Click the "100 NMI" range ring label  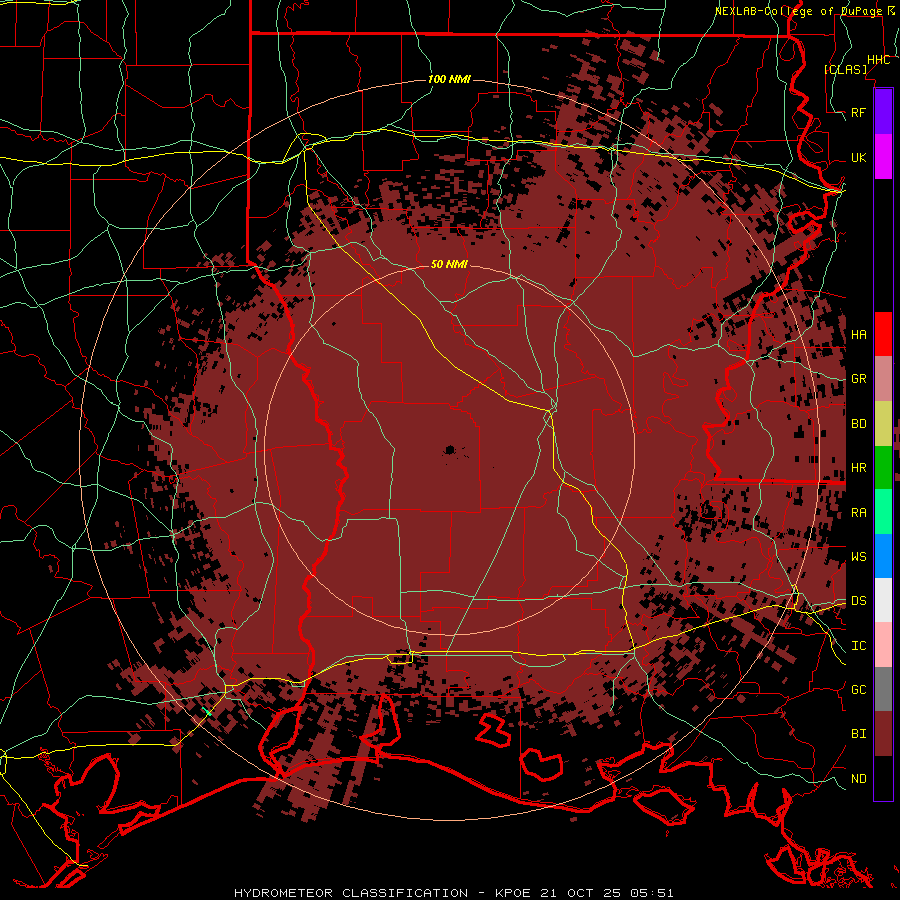click(449, 79)
